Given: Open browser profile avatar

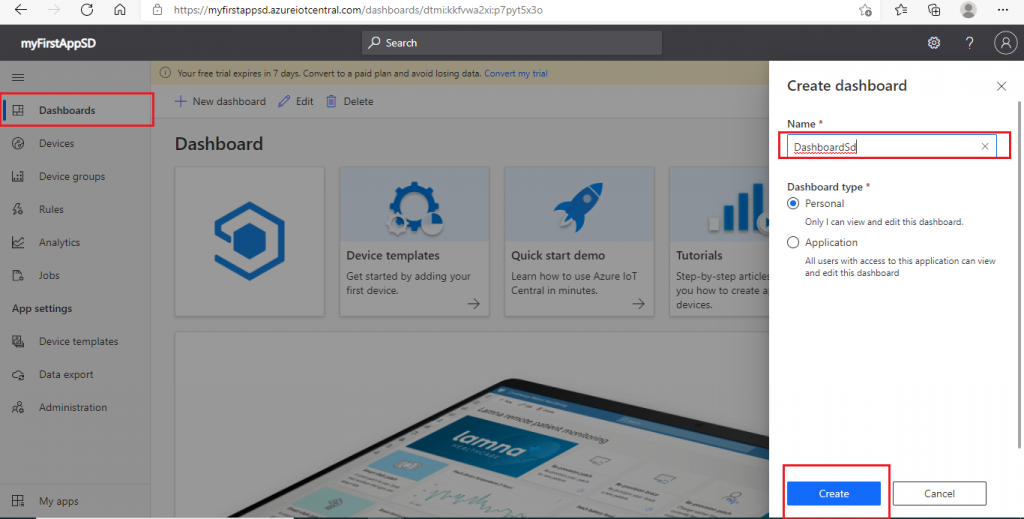Looking at the screenshot, I should (968, 10).
